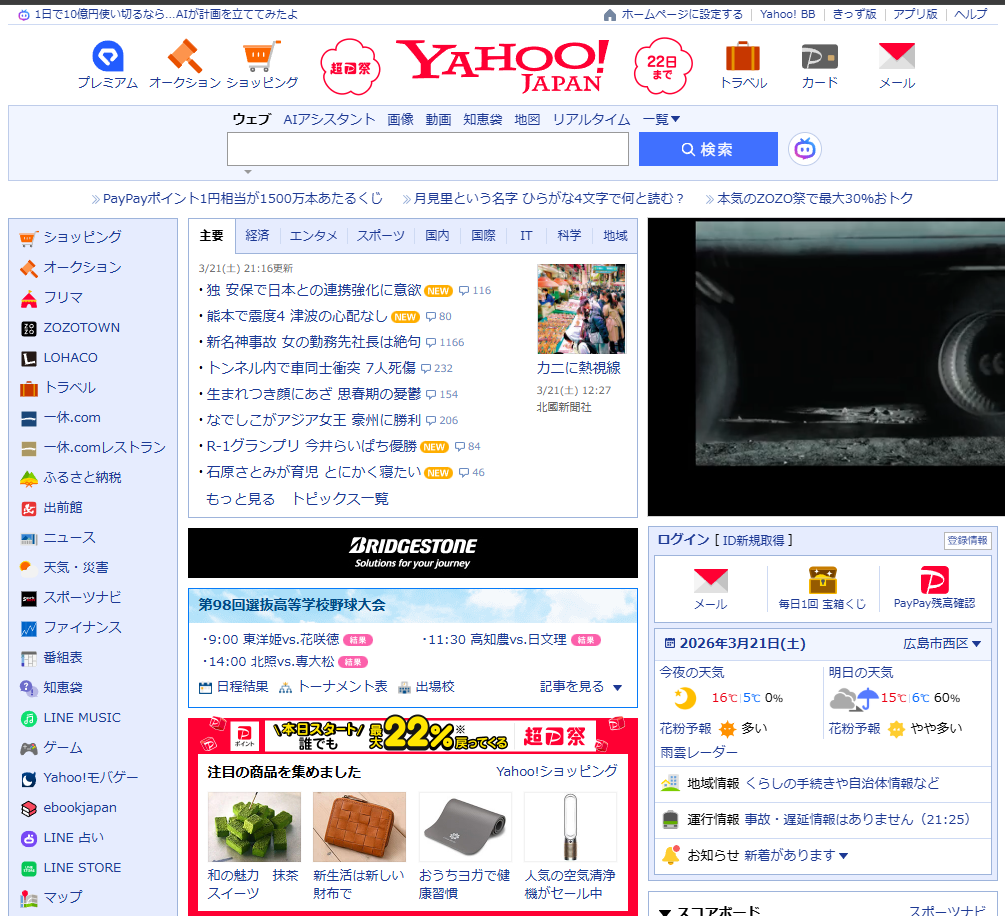Open the Travel suitcase icon in the header
Viewport: 1005px width, 916px height.
pyautogui.click(x=743, y=58)
